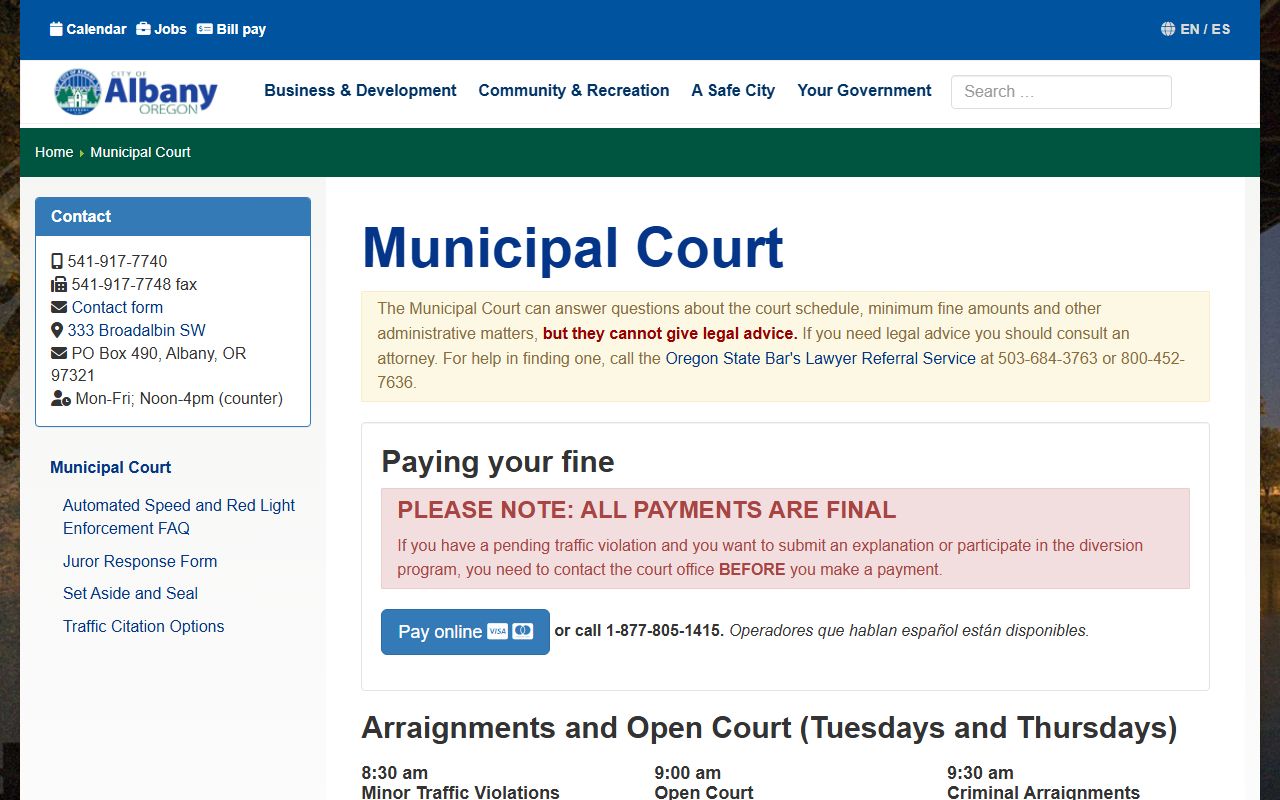Select Municipal Court sidebar heading
Image resolution: width=1280 pixels, height=800 pixels.
click(x=110, y=467)
